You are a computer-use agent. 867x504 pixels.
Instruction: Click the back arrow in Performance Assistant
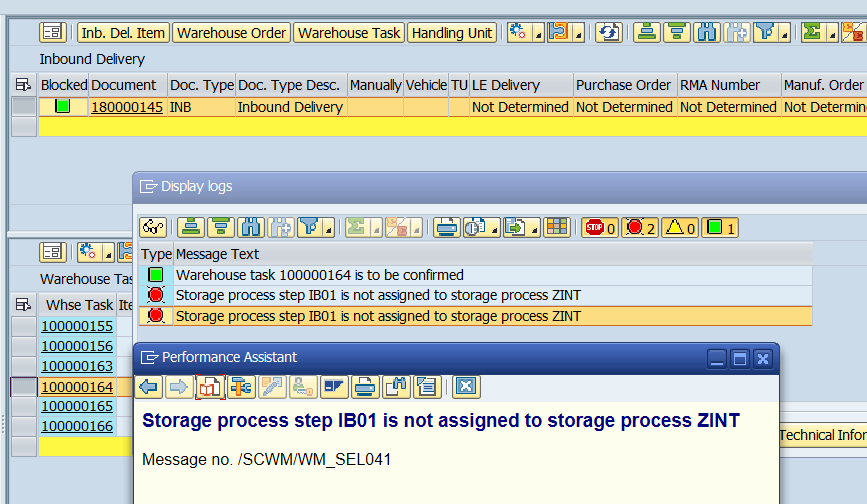tap(149, 386)
